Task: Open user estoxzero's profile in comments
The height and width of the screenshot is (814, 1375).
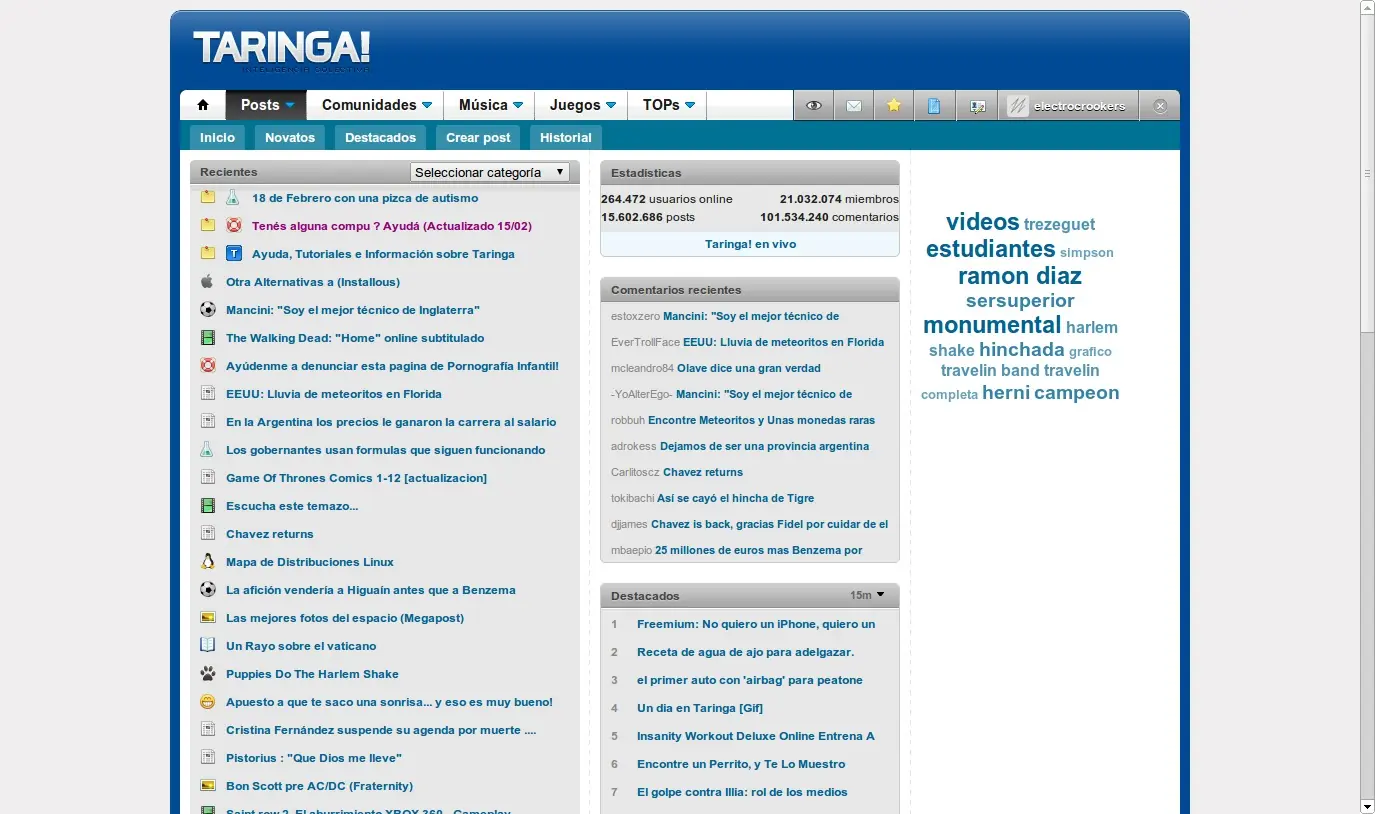Action: click(636, 316)
